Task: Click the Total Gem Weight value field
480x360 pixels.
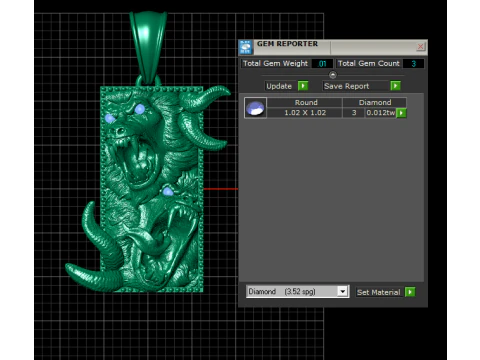Action: (322, 64)
